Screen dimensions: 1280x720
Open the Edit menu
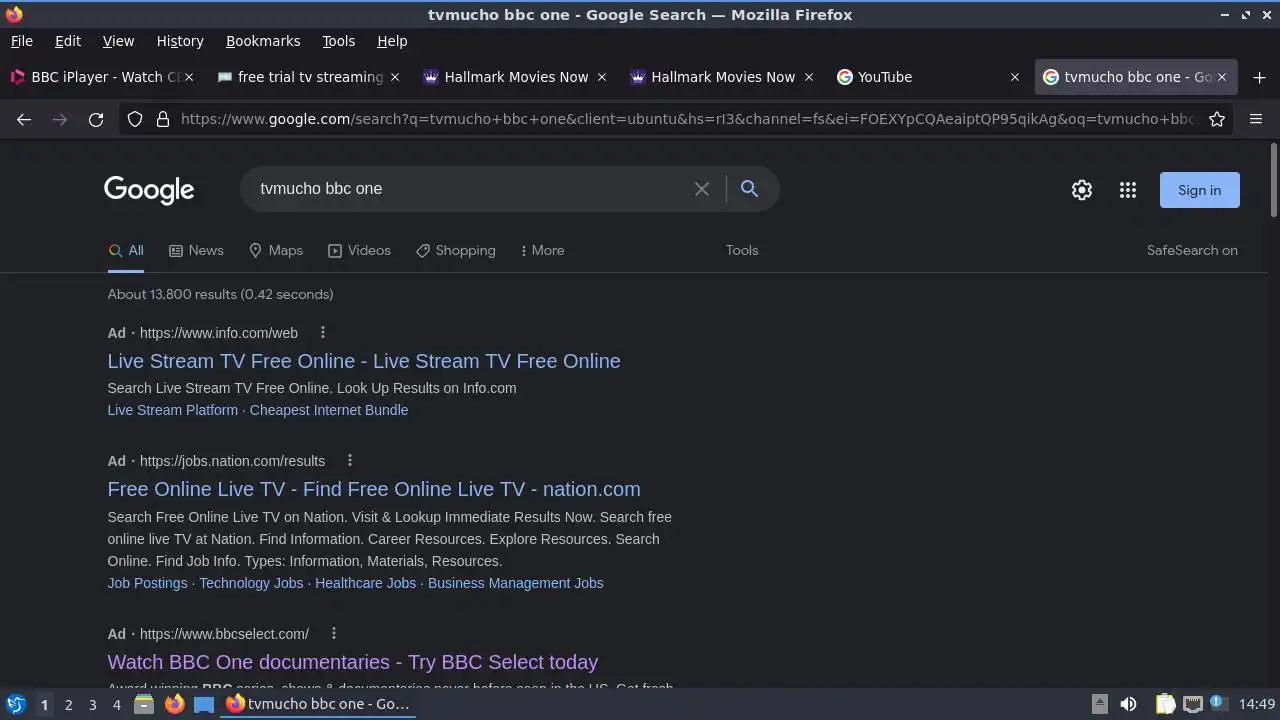(x=68, y=41)
